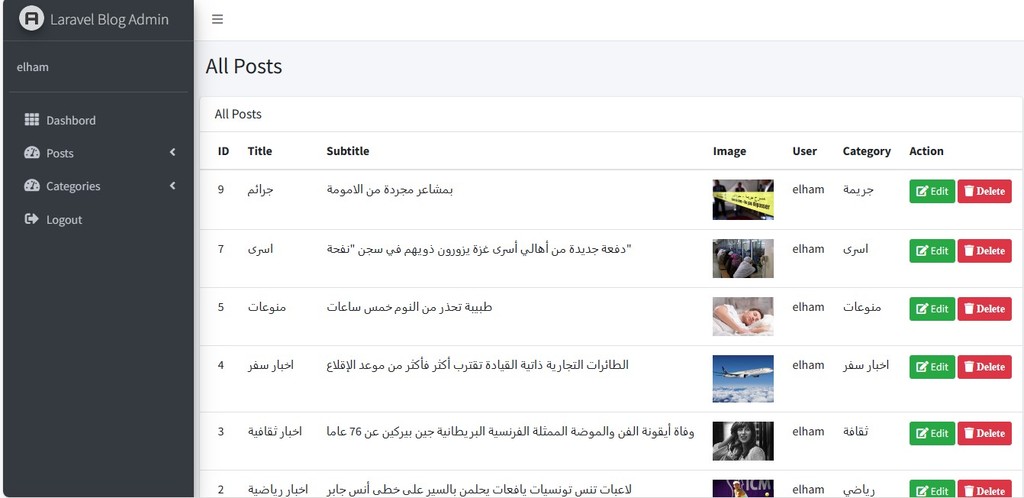Open sleeping person thumbnail of post 5

tap(743, 317)
